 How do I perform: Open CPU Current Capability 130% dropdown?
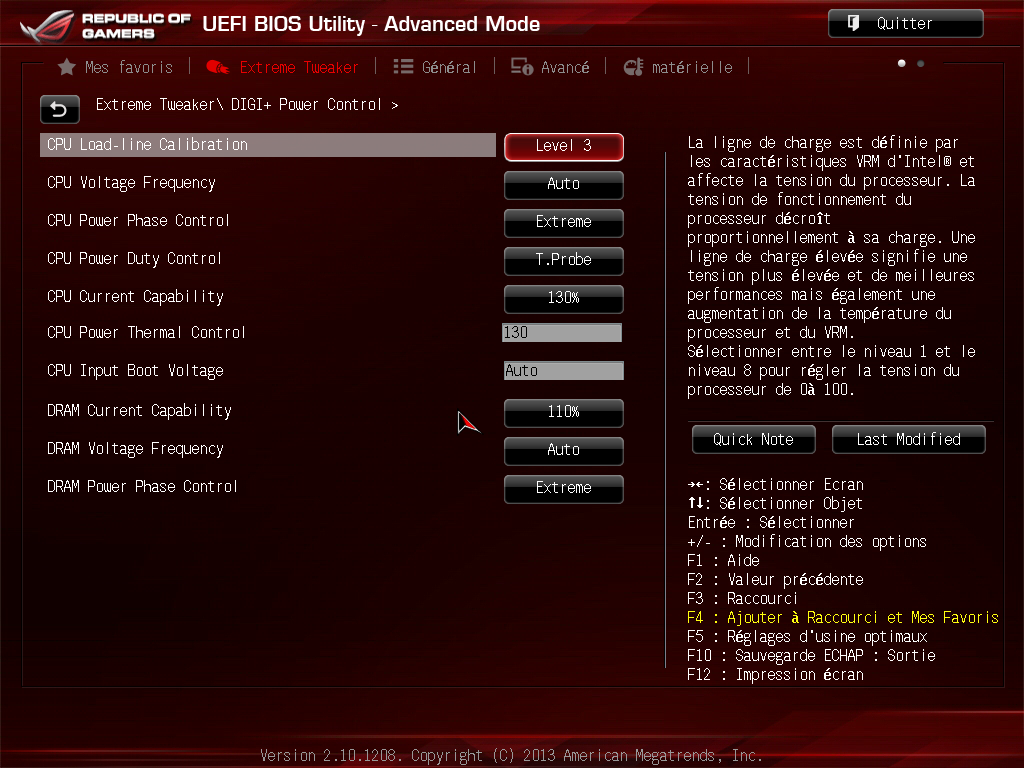564,298
